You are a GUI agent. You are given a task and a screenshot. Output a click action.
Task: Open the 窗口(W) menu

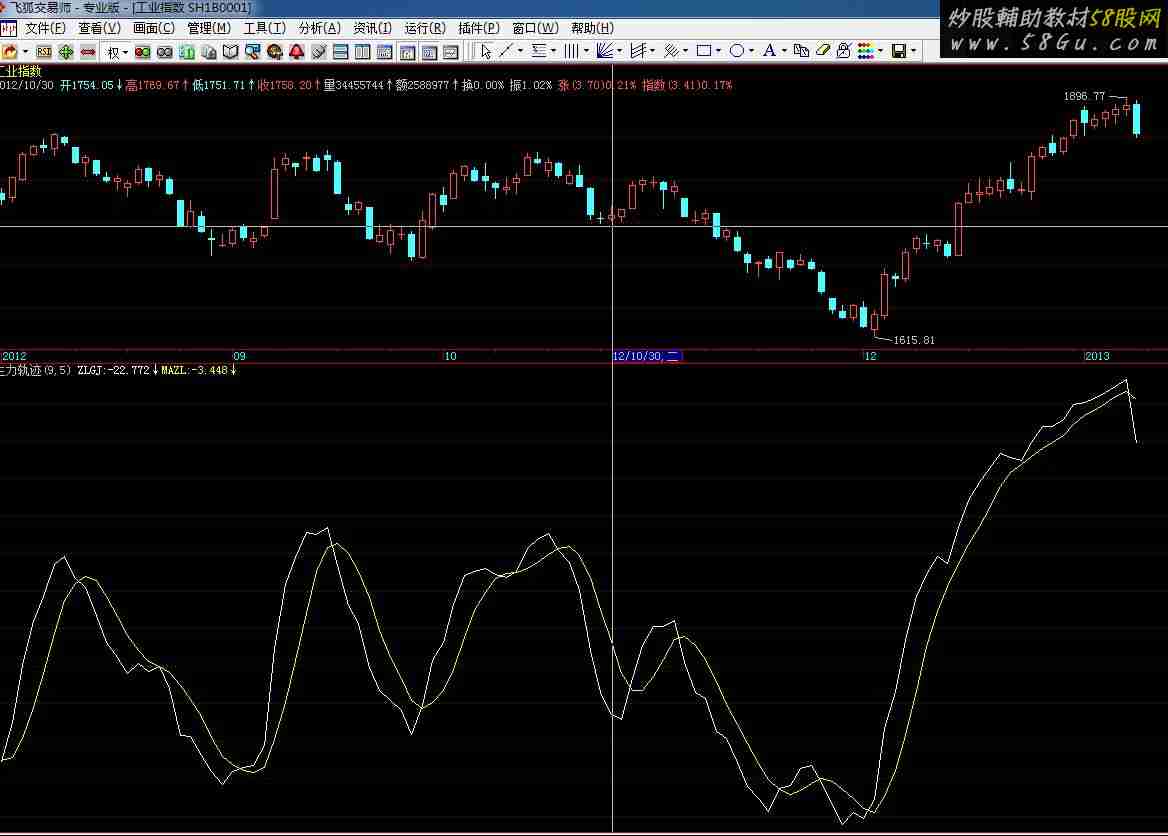[x=535, y=28]
